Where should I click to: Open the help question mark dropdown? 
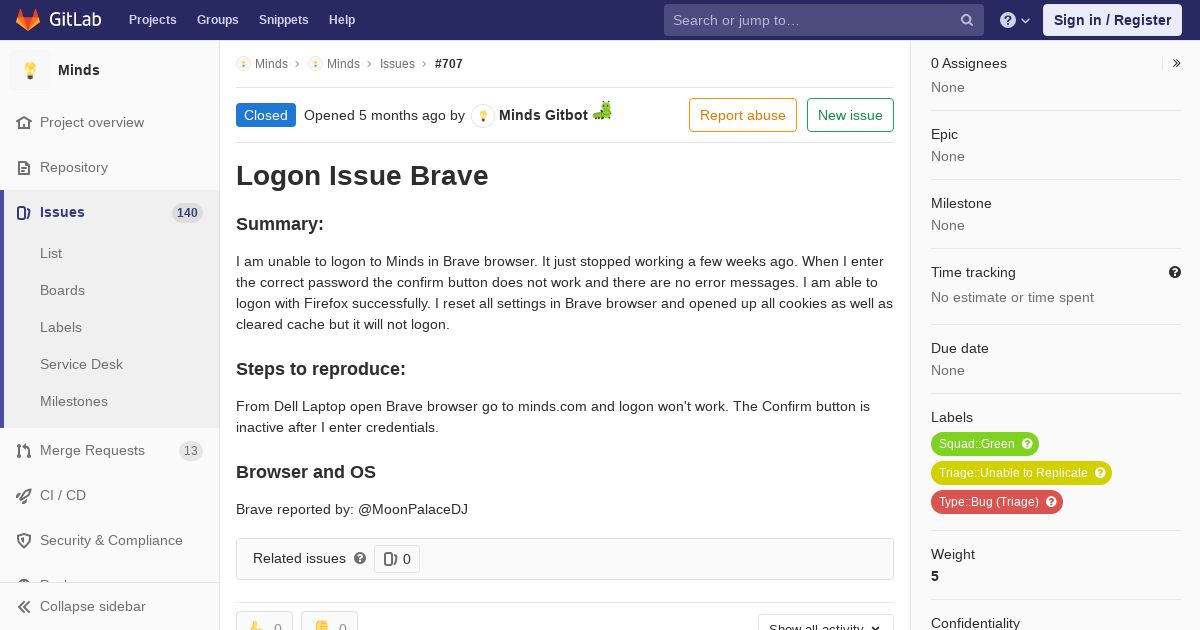tap(1015, 20)
